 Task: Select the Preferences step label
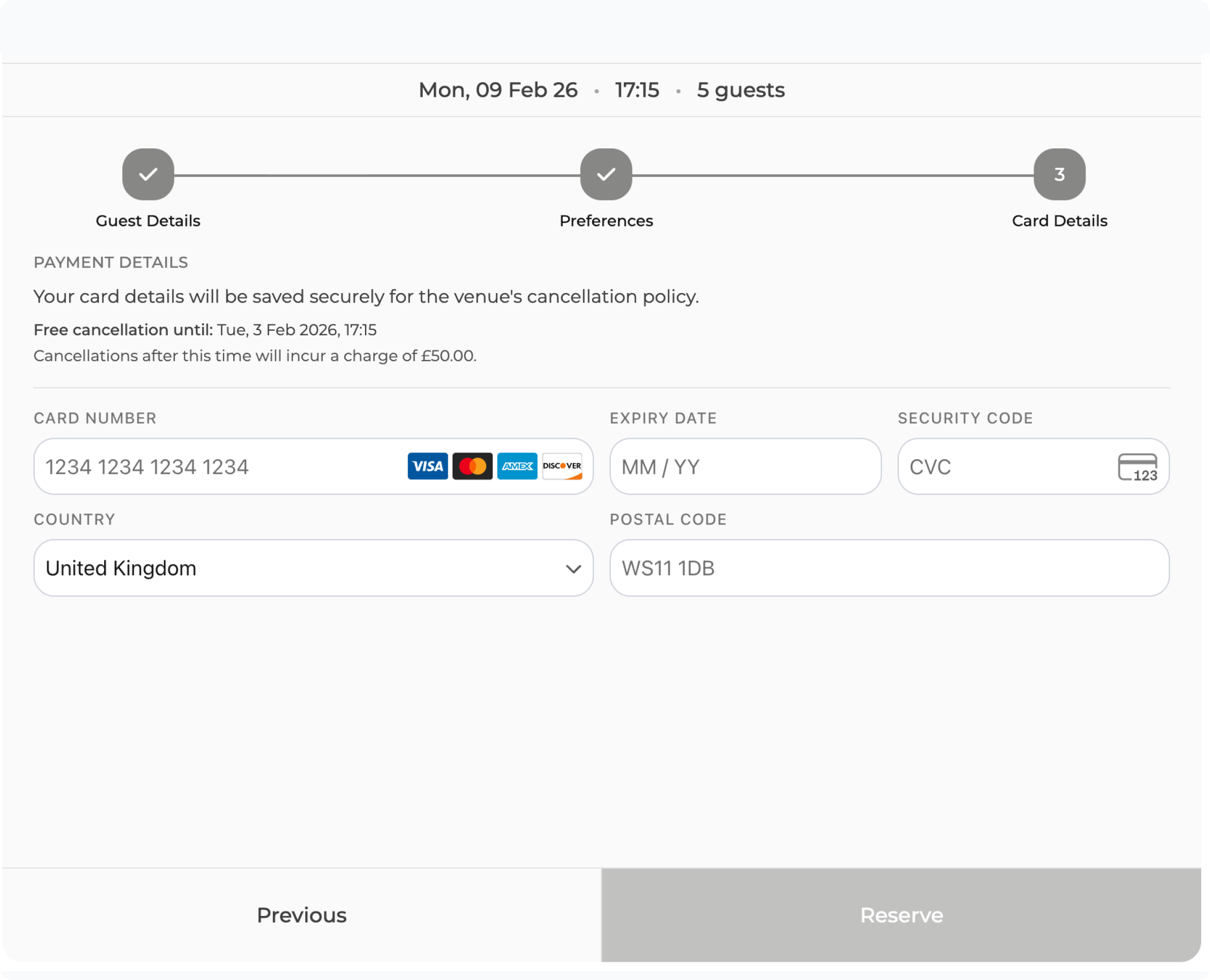coord(606,221)
